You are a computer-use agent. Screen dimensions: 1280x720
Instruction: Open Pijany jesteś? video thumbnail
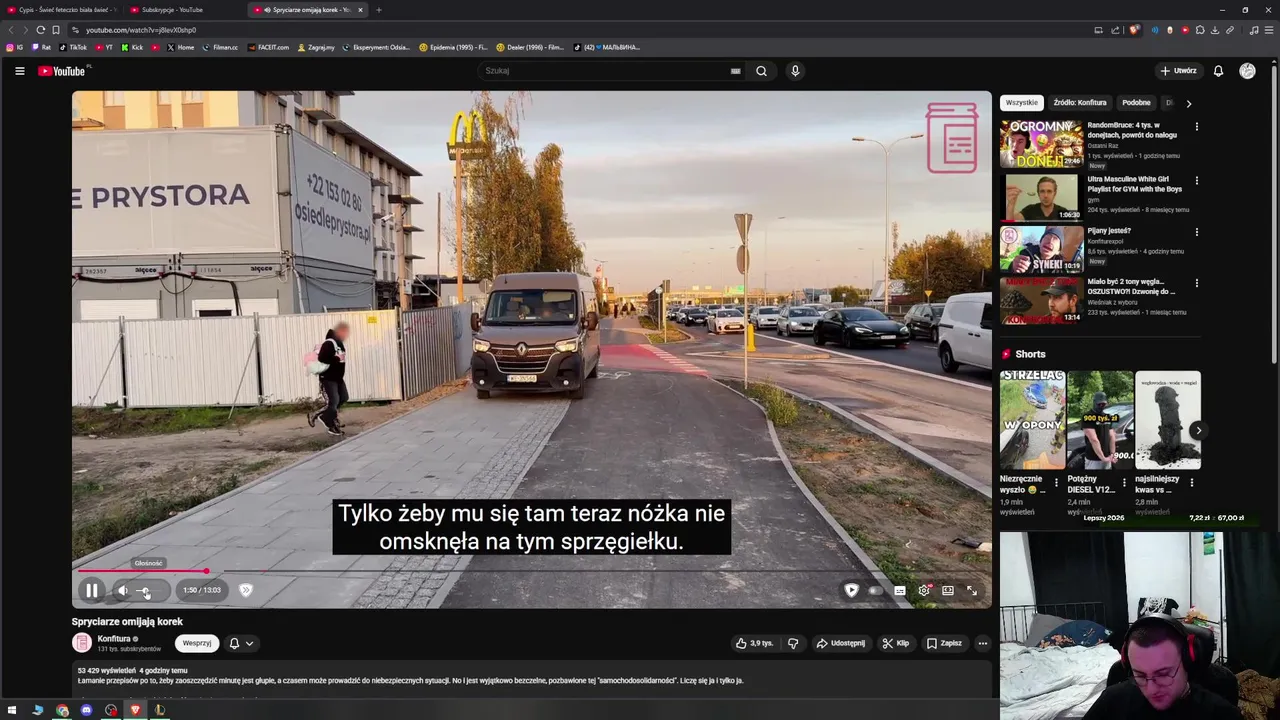pos(1041,249)
